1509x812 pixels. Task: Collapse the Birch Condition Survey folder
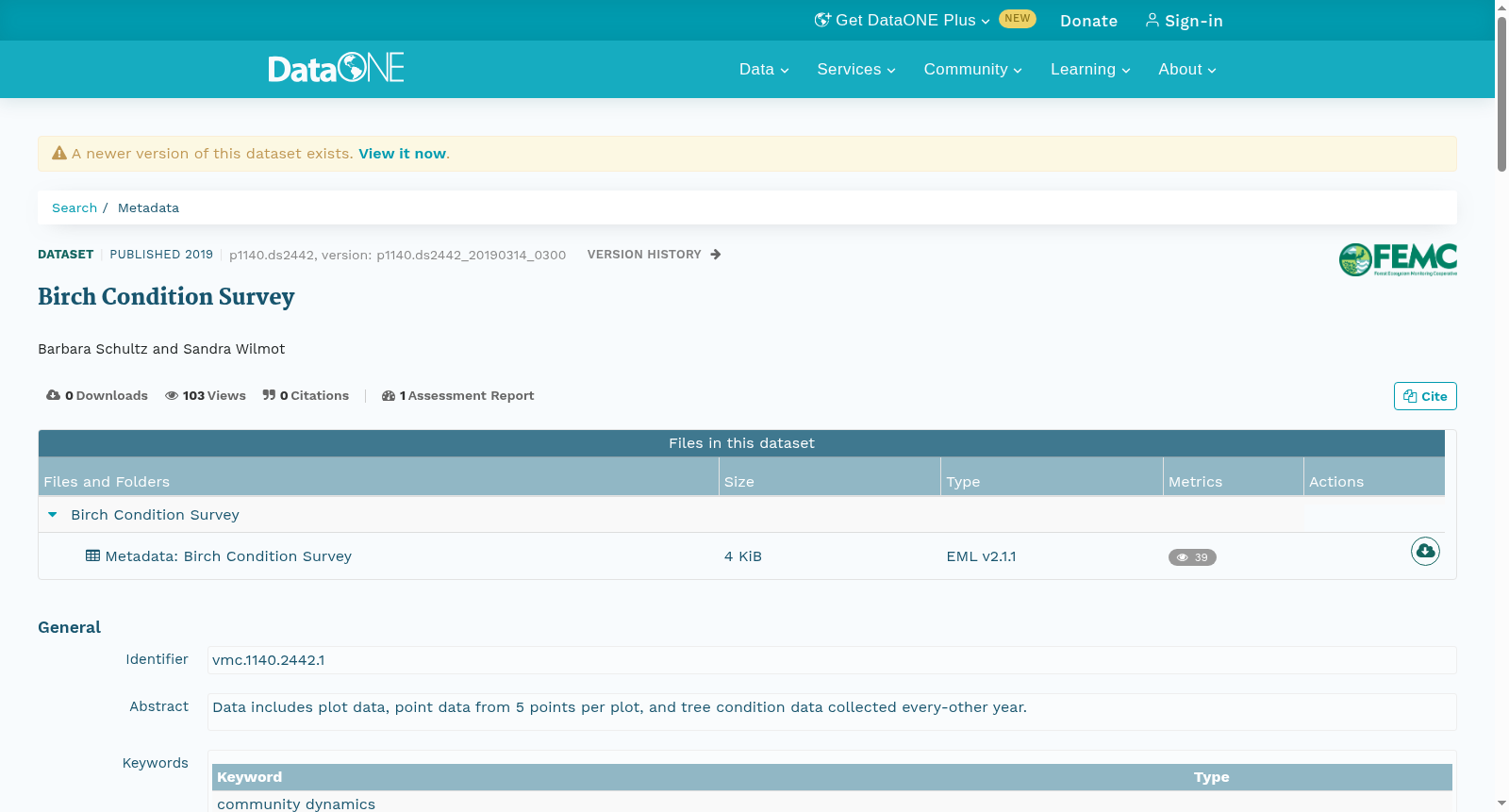pos(53,515)
